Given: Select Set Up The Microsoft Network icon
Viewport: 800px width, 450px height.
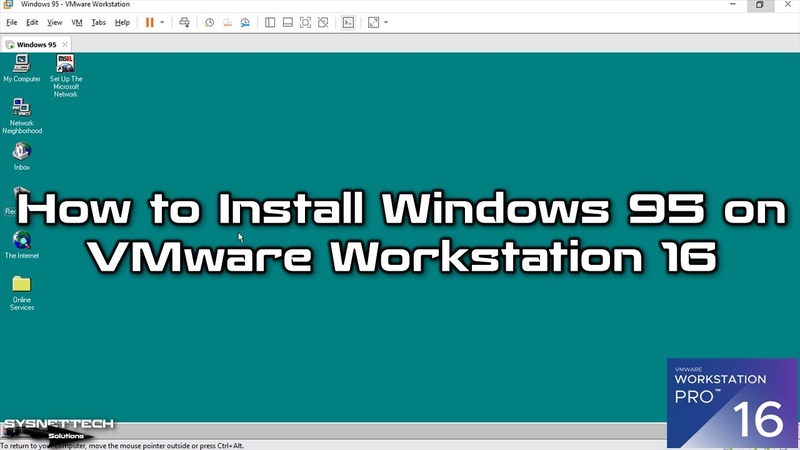Looking at the screenshot, I should [x=66, y=76].
